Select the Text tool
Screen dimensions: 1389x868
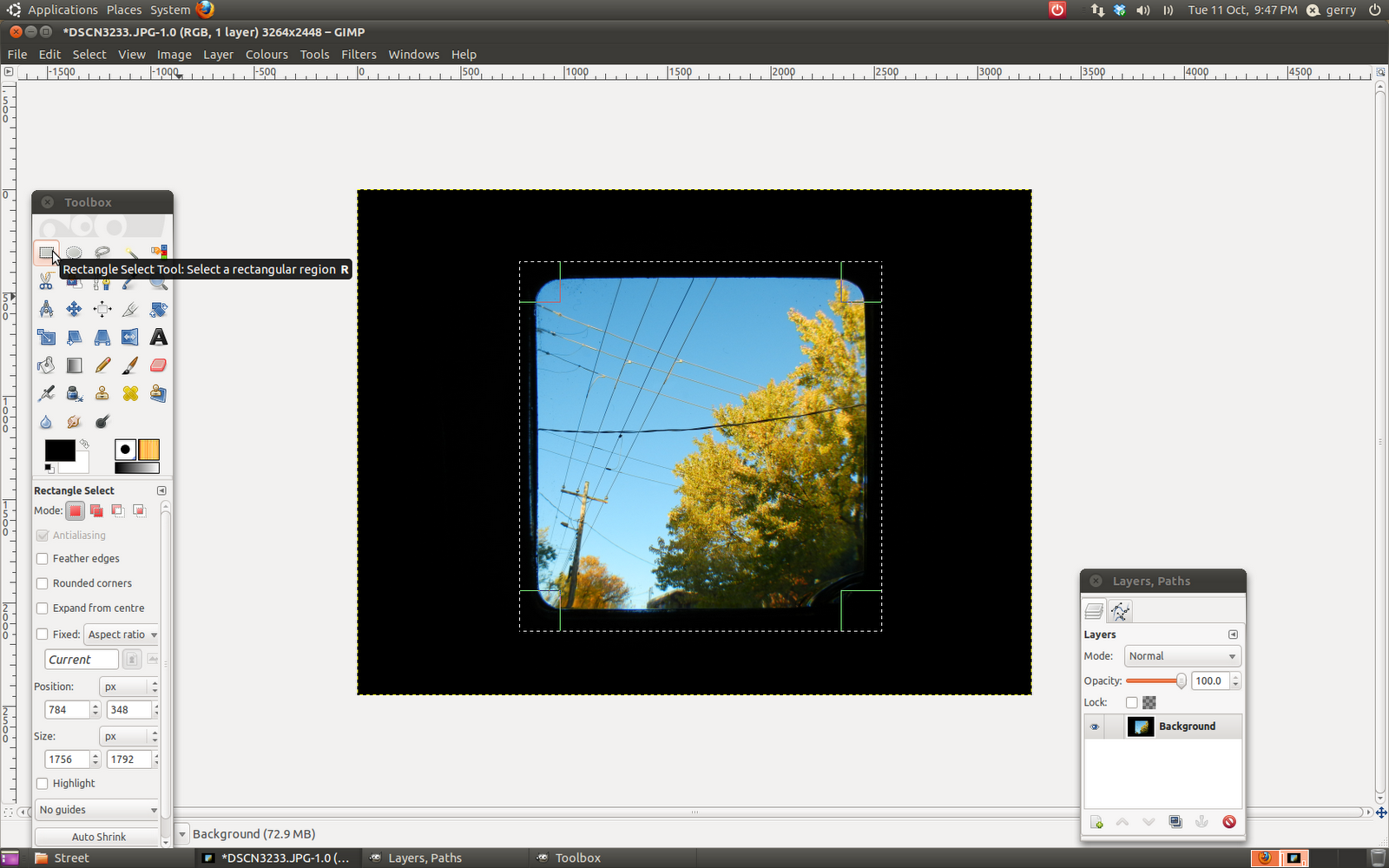[x=158, y=338]
